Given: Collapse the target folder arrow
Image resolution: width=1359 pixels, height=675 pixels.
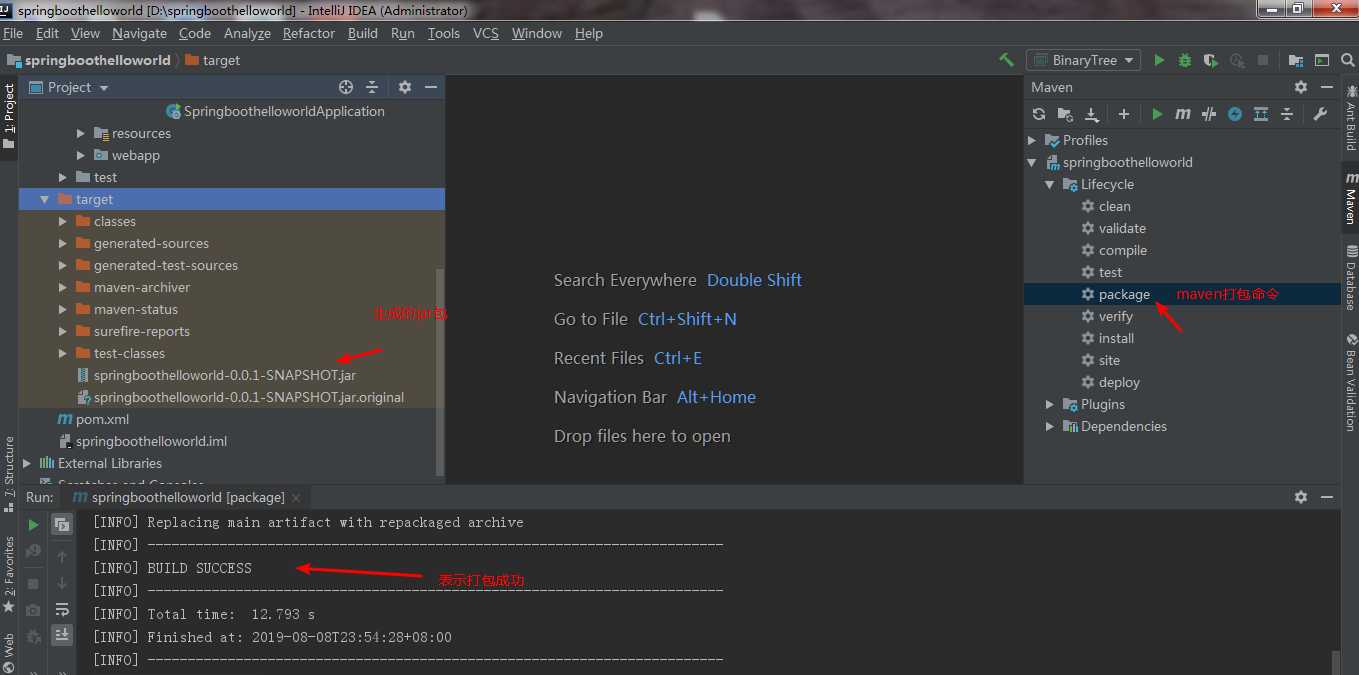Looking at the screenshot, I should point(45,199).
